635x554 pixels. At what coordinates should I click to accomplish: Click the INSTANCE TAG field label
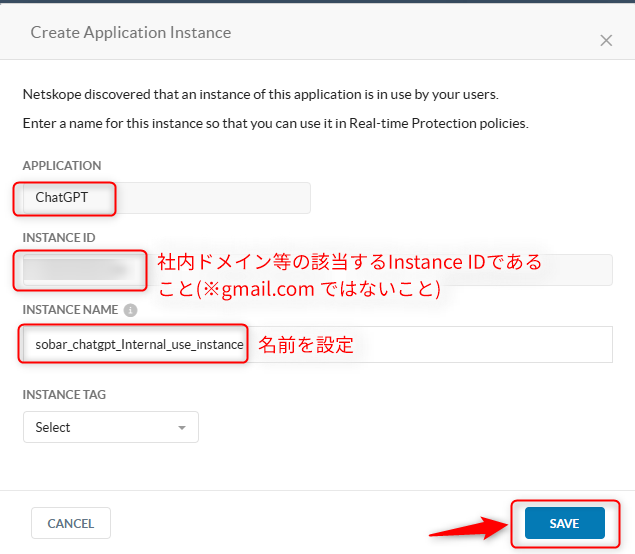pyautogui.click(x=64, y=394)
